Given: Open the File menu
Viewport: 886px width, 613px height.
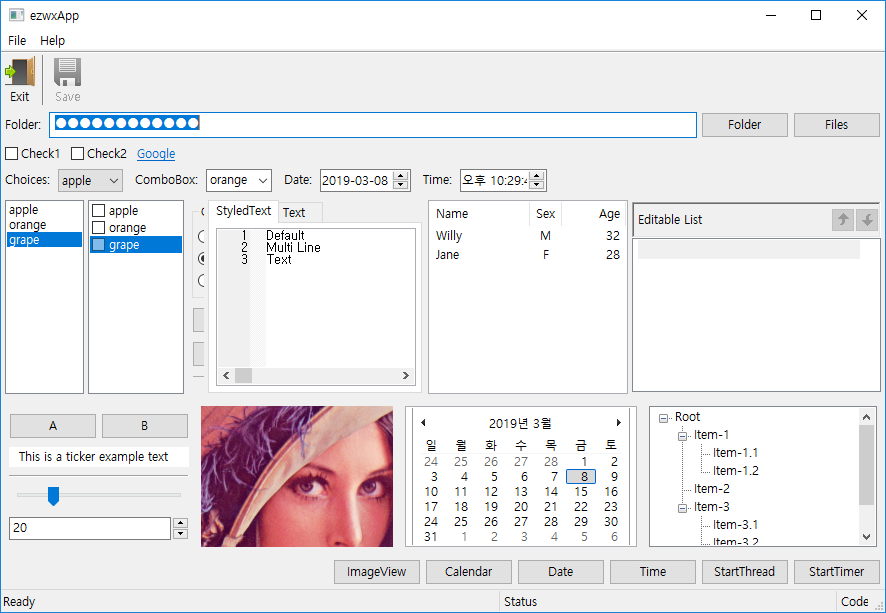Looking at the screenshot, I should coord(17,41).
